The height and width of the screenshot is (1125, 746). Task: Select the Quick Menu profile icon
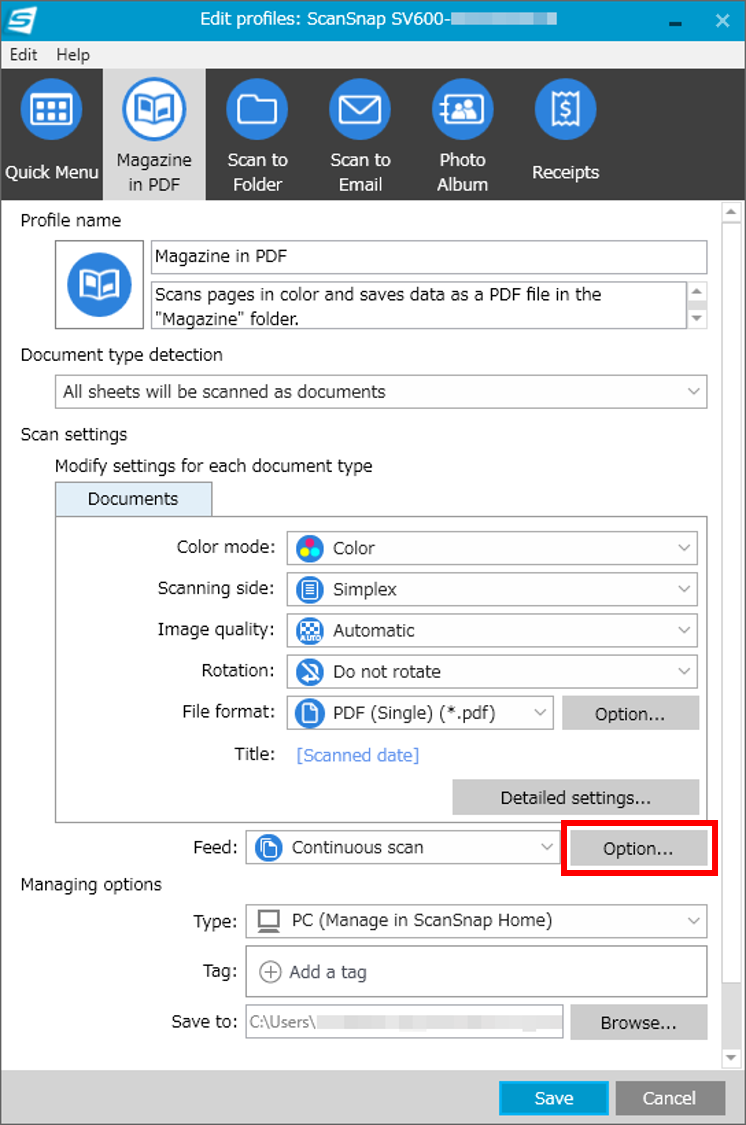pos(51,110)
